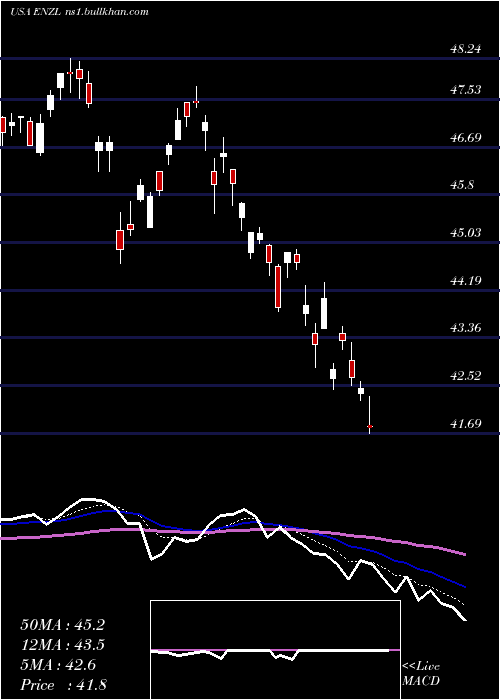
Task: Click the 47.53 price level label
Action: [466, 90]
